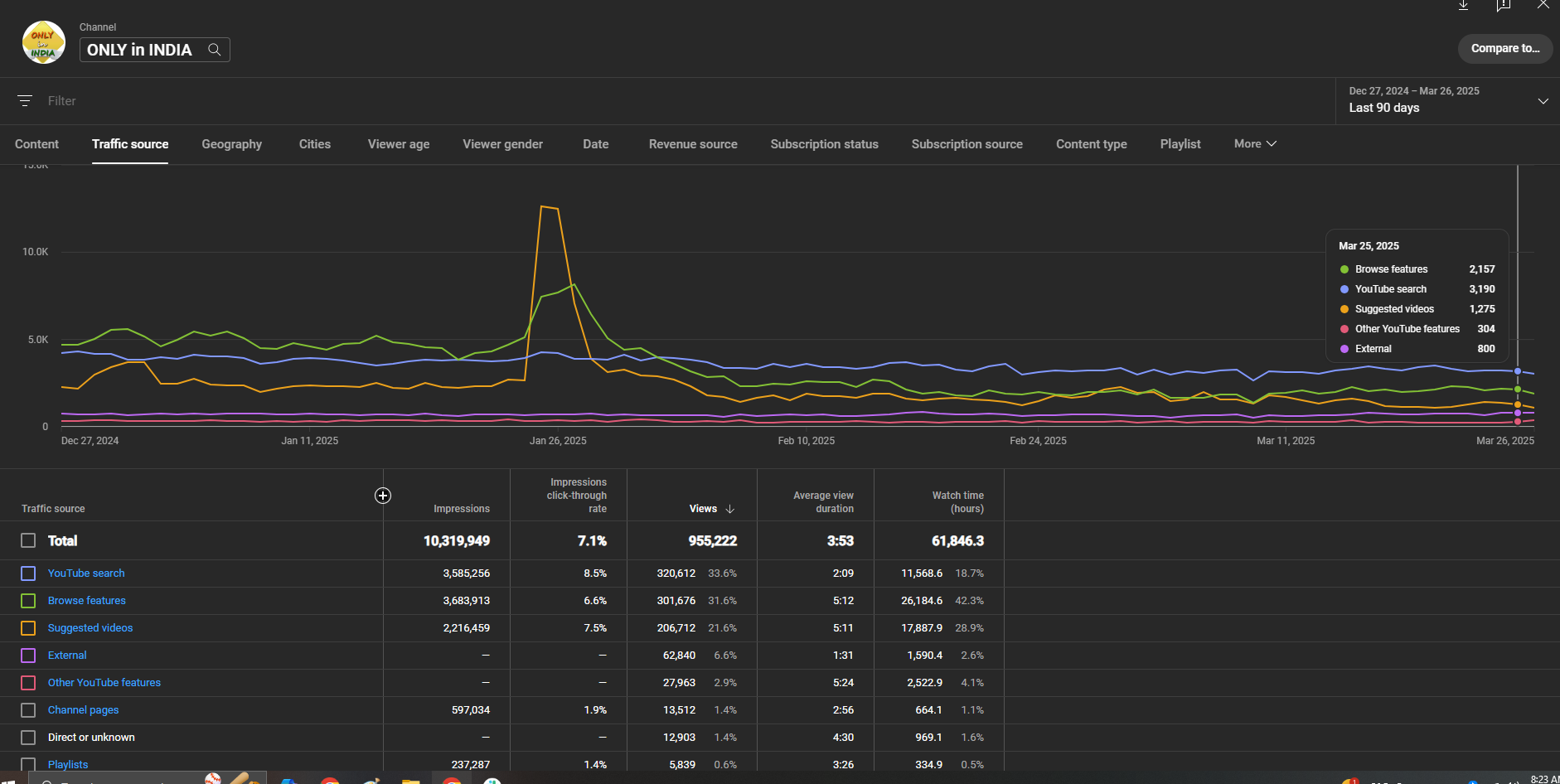
Task: Click the total watch time 61,846.3
Action: (x=958, y=541)
